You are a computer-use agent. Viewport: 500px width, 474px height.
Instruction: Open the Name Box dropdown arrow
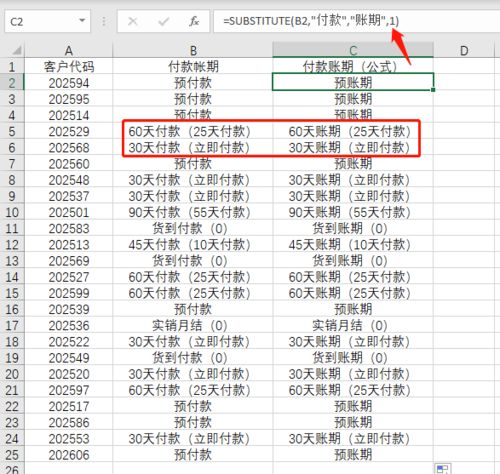tap(82, 21)
